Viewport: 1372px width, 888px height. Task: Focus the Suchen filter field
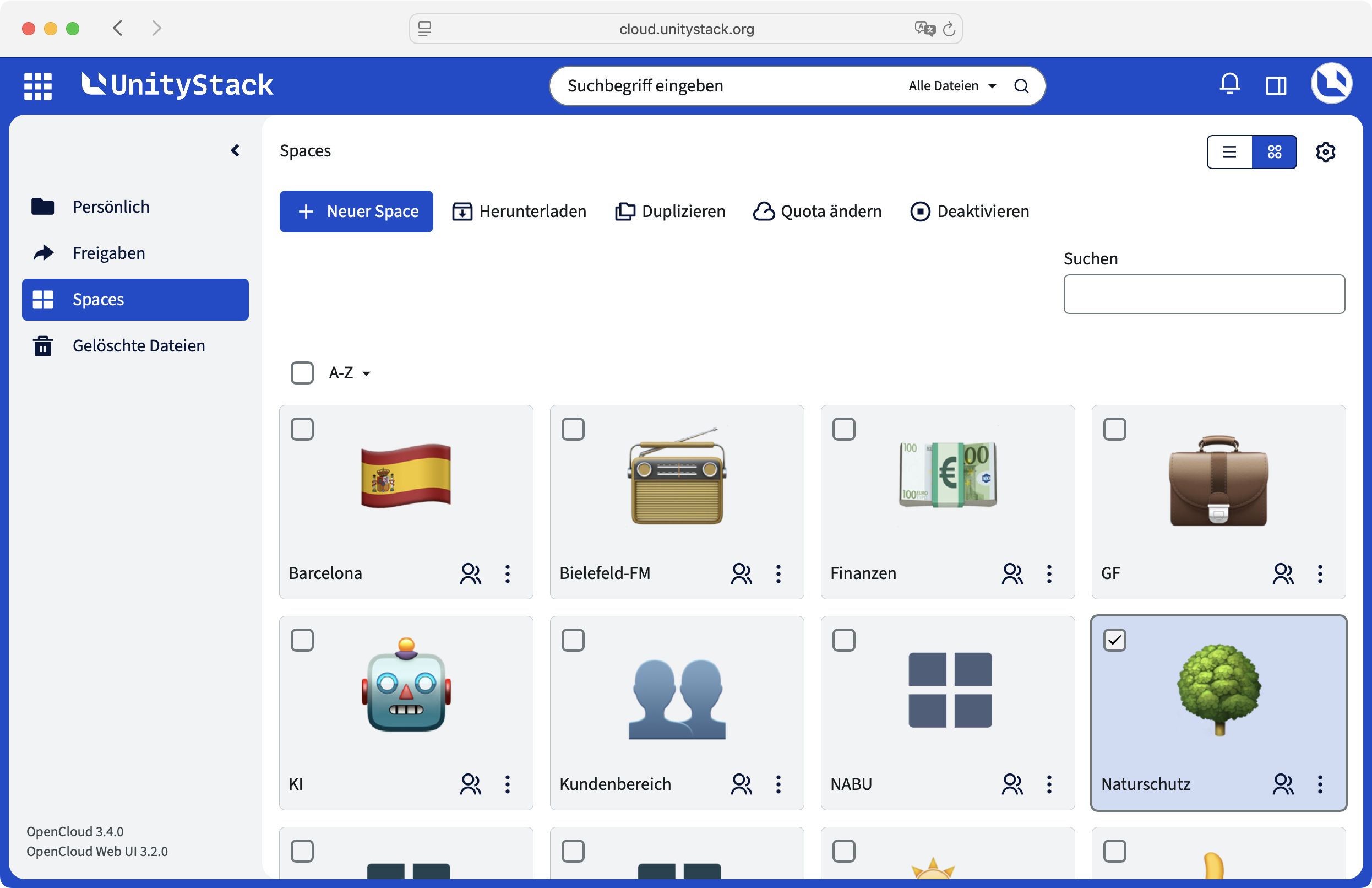1204,294
